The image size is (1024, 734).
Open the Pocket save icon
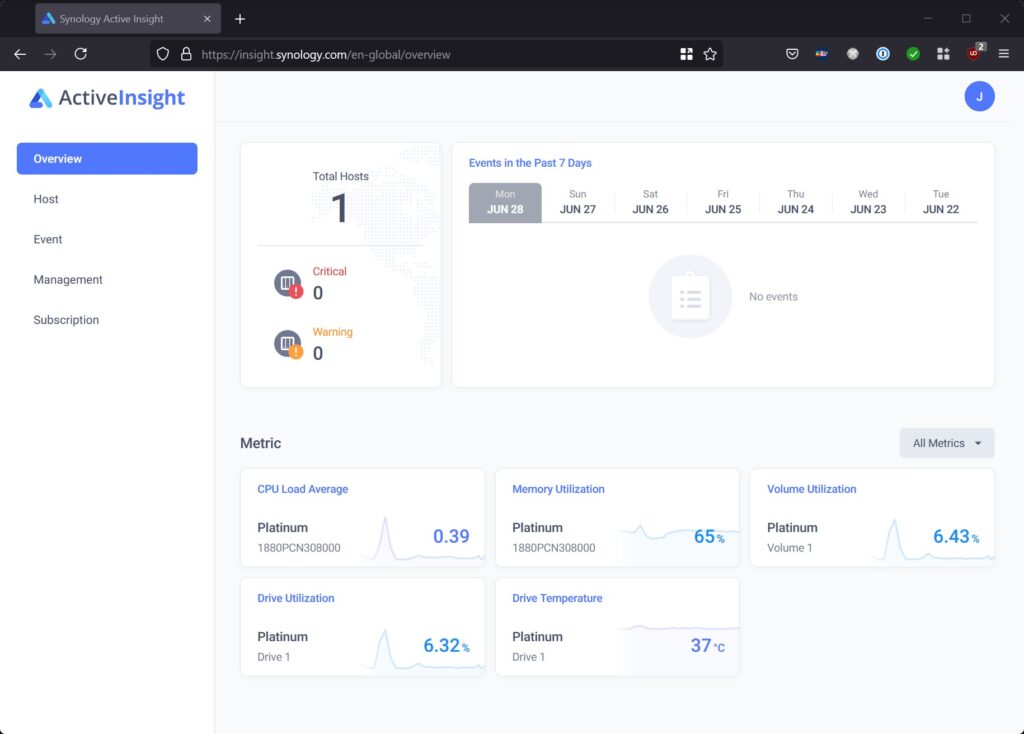point(792,54)
